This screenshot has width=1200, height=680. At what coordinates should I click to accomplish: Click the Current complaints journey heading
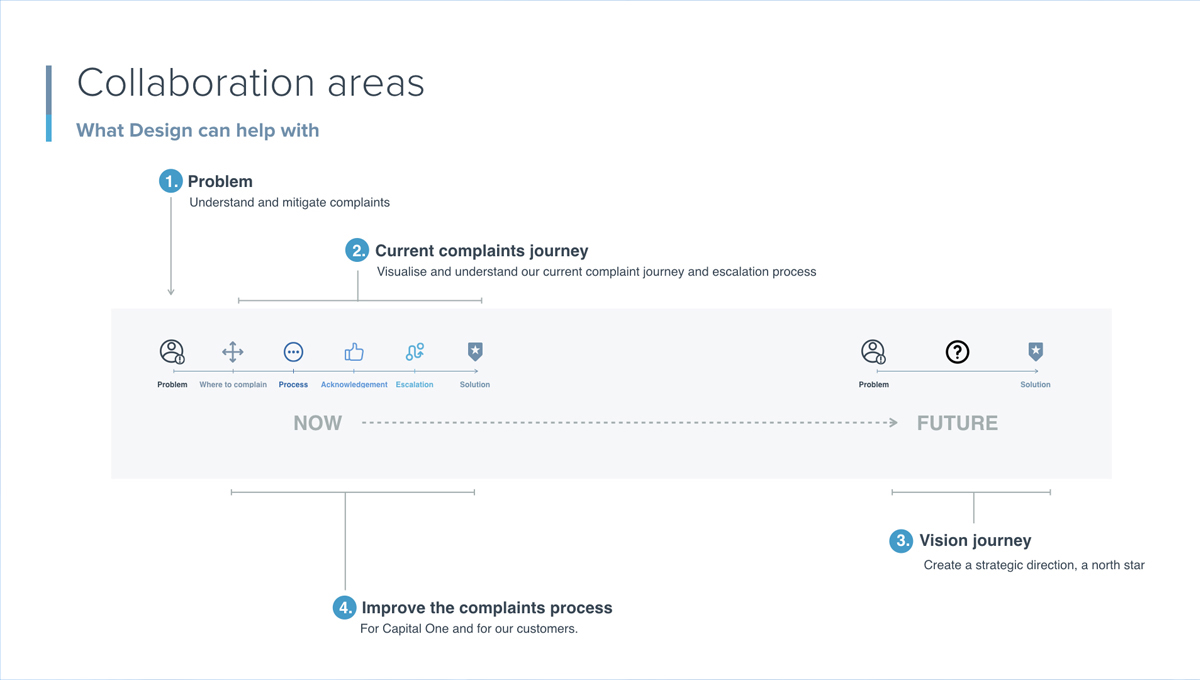point(482,251)
